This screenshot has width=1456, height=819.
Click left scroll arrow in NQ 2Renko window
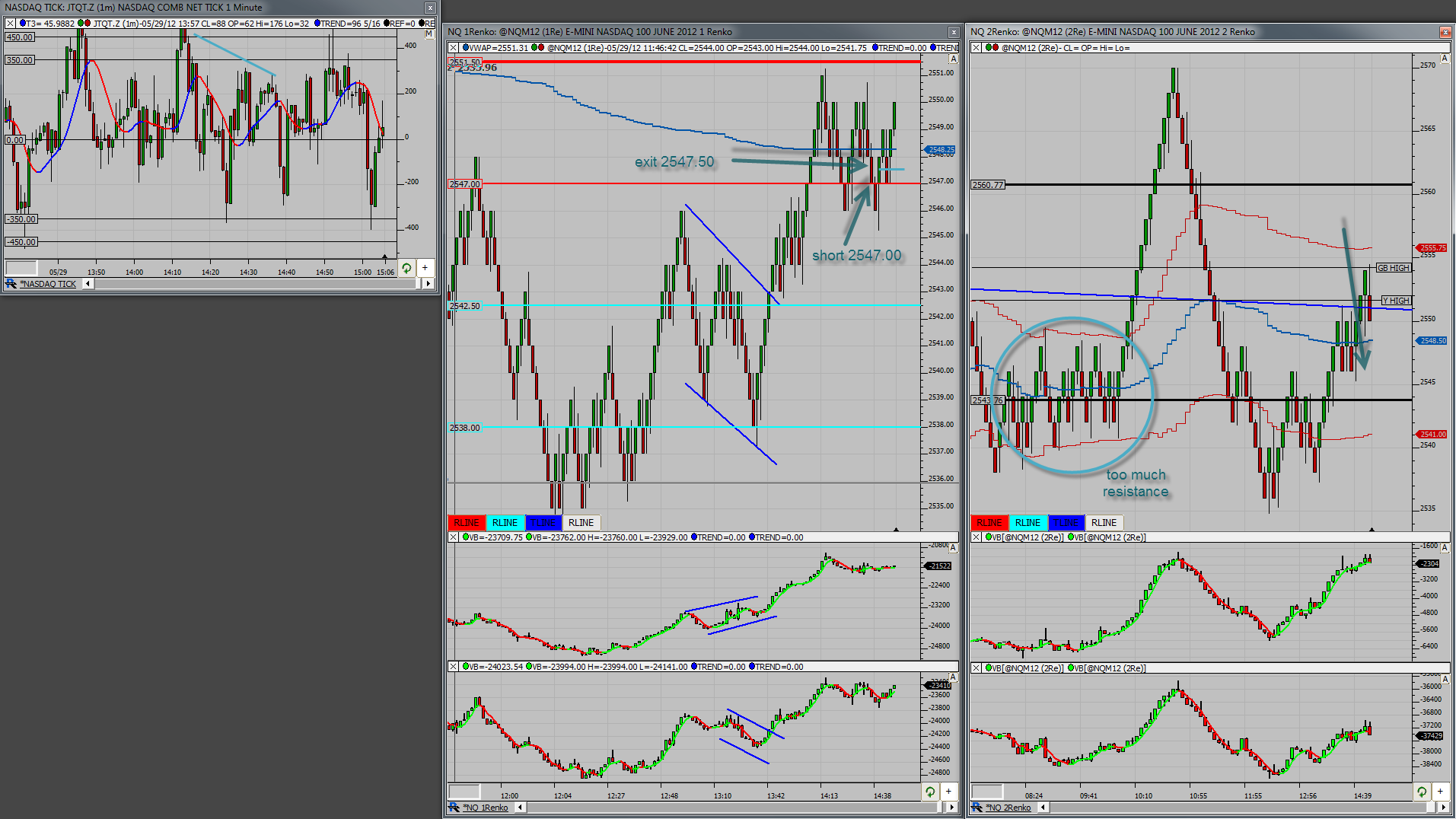1043,808
